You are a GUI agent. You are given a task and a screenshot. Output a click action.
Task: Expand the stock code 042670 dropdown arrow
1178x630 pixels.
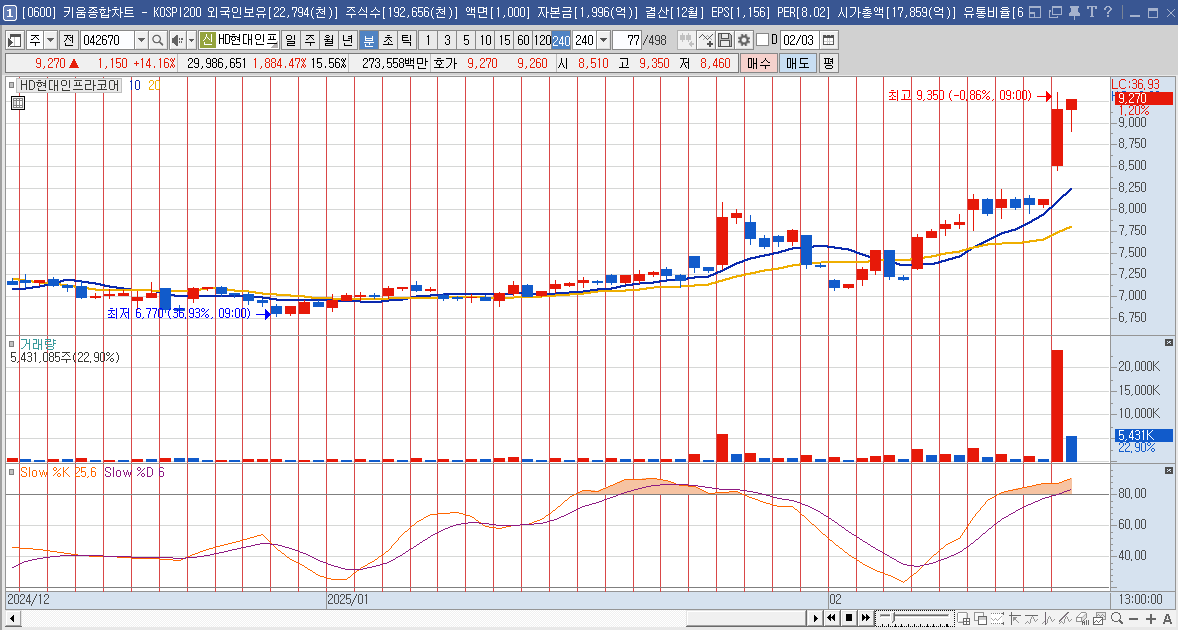click(x=141, y=40)
